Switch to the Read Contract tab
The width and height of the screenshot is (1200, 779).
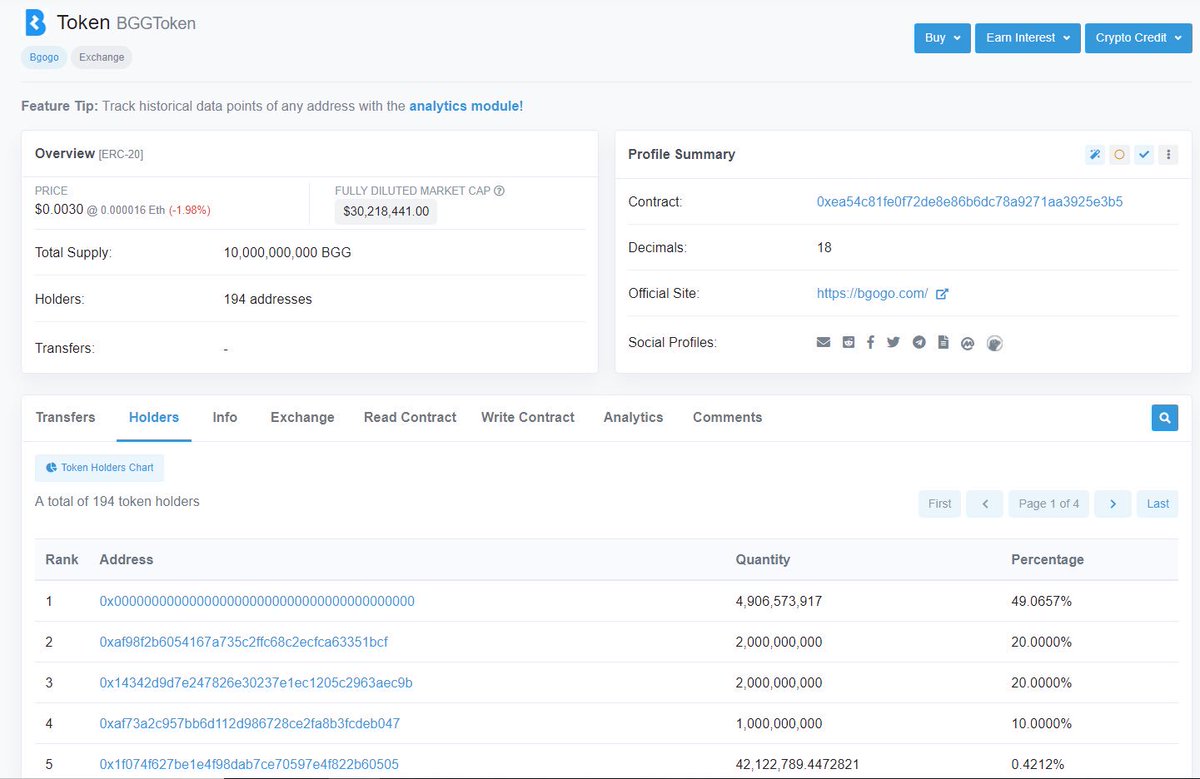[410, 417]
